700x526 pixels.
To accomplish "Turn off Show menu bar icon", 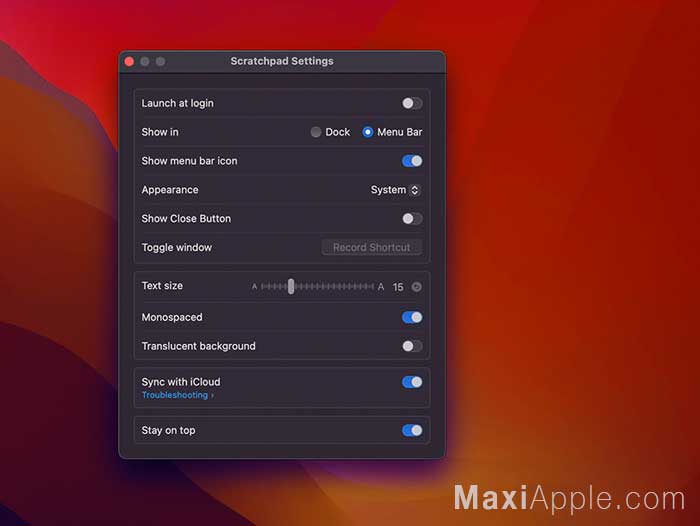I will 412,161.
